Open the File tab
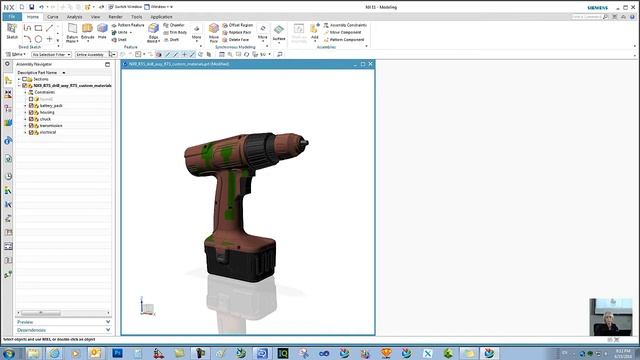 pyautogui.click(x=12, y=17)
